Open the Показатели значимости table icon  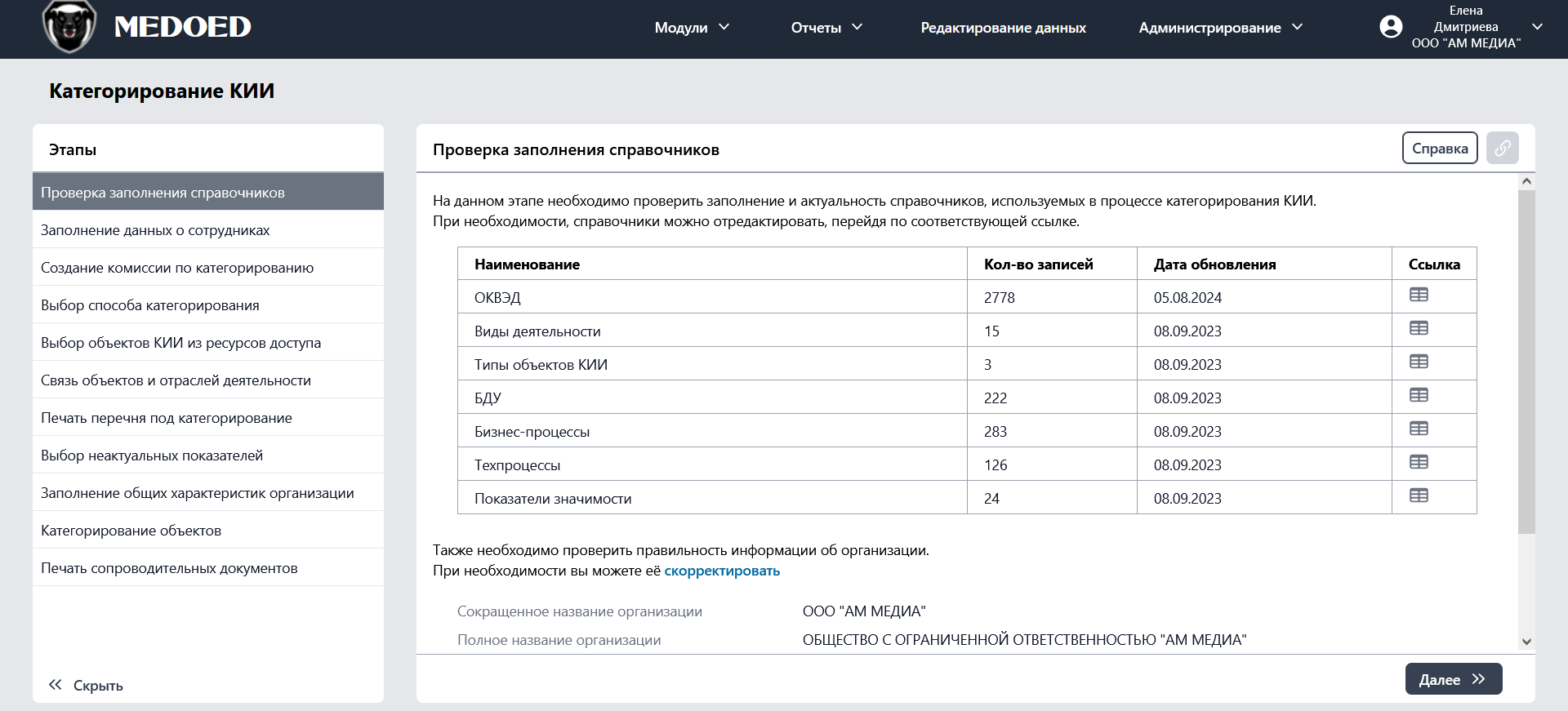[1419, 496]
